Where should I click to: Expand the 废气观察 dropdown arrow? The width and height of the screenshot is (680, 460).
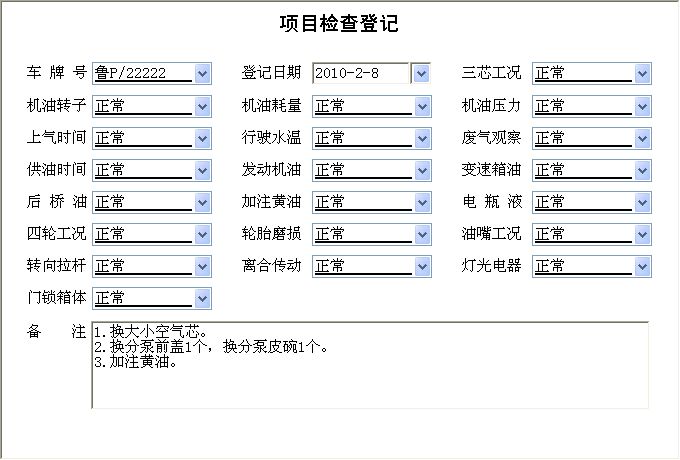[643, 138]
